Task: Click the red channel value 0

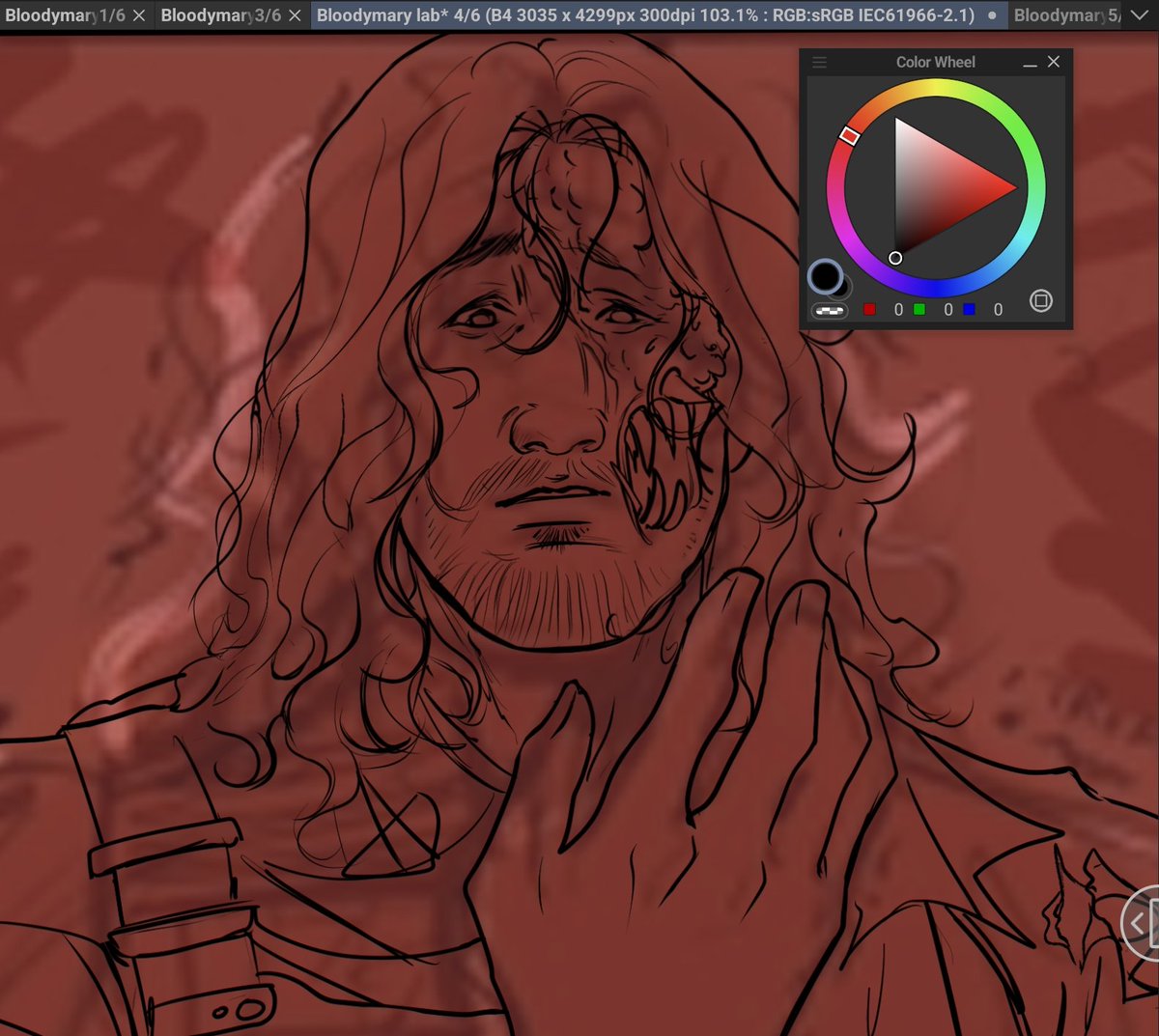Action: click(898, 310)
